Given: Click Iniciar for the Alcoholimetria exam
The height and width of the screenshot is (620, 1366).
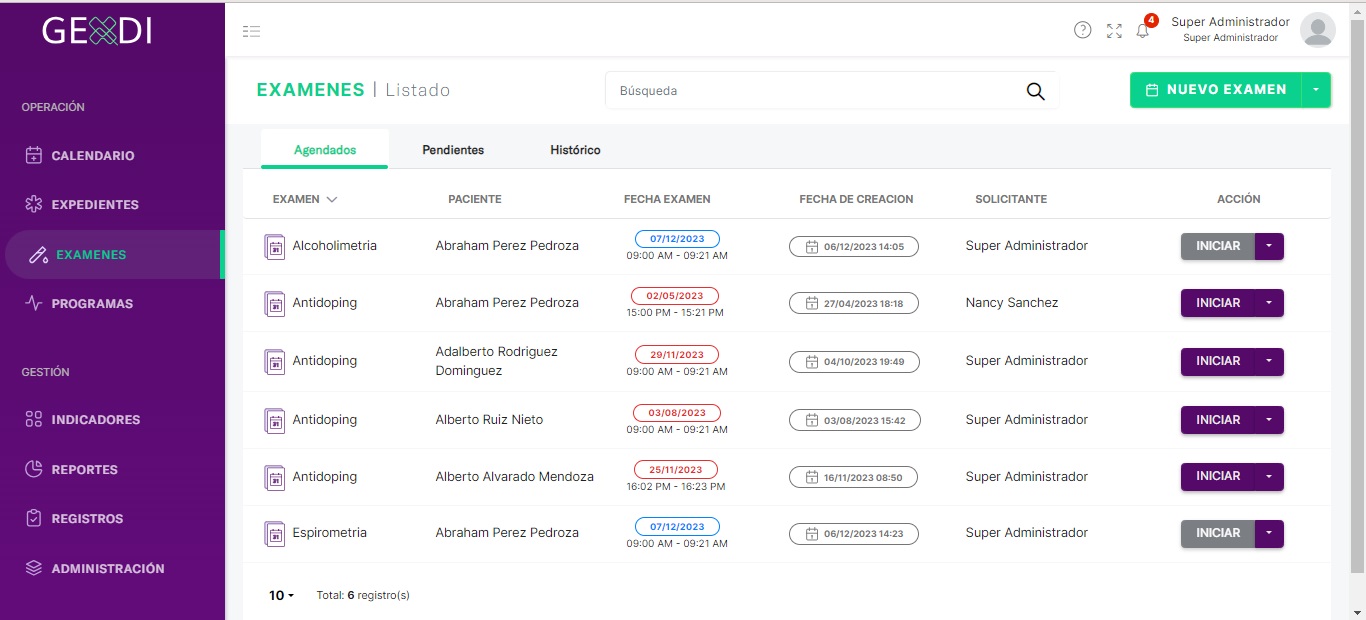Looking at the screenshot, I should [x=1218, y=246].
